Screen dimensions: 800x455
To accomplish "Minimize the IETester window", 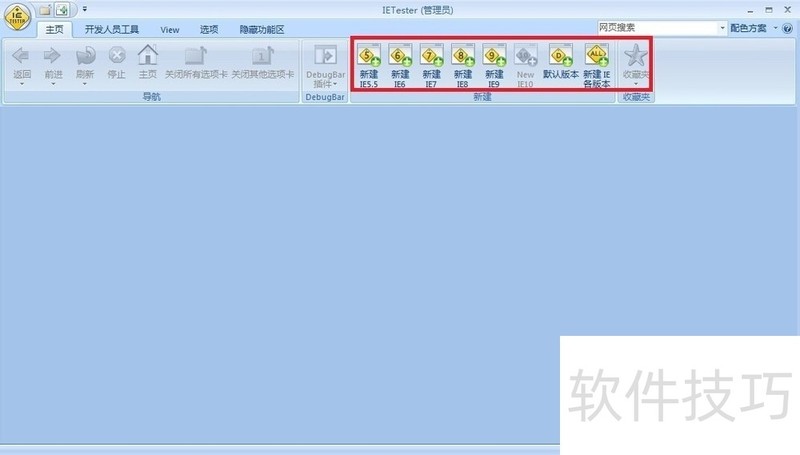I will coord(750,10).
